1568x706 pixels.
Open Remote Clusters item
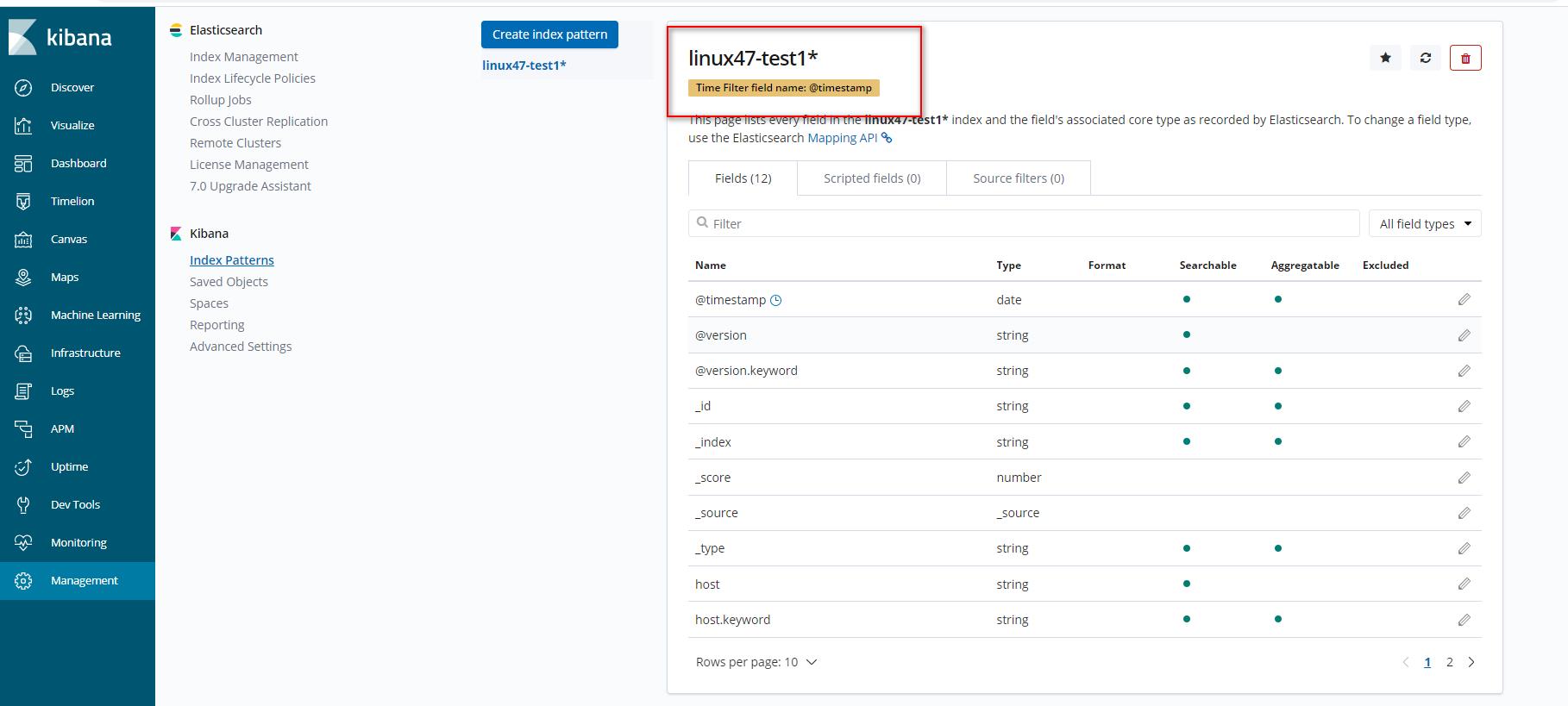[x=235, y=143]
